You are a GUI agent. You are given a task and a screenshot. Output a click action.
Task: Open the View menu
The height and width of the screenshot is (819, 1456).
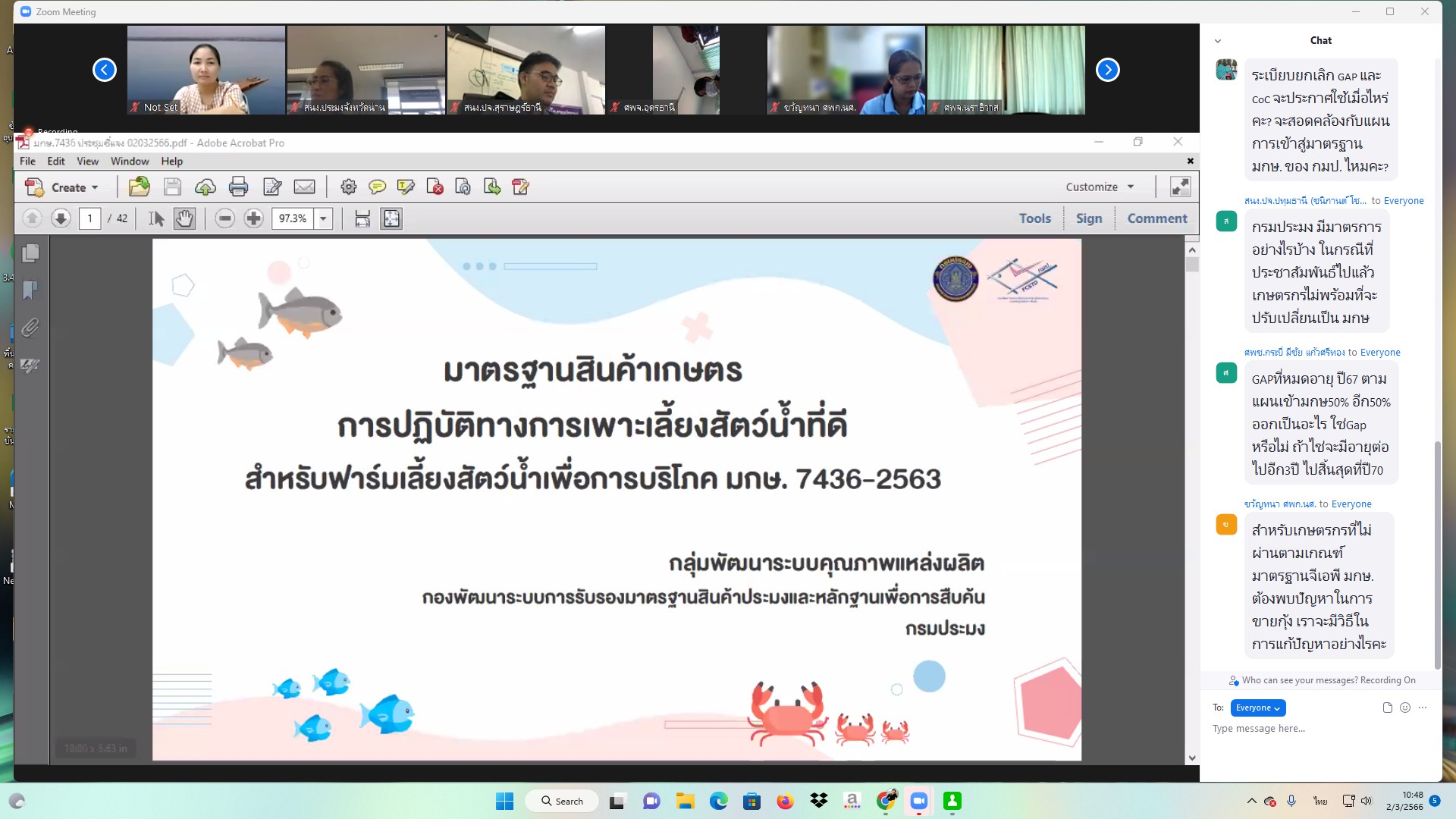pyautogui.click(x=87, y=161)
